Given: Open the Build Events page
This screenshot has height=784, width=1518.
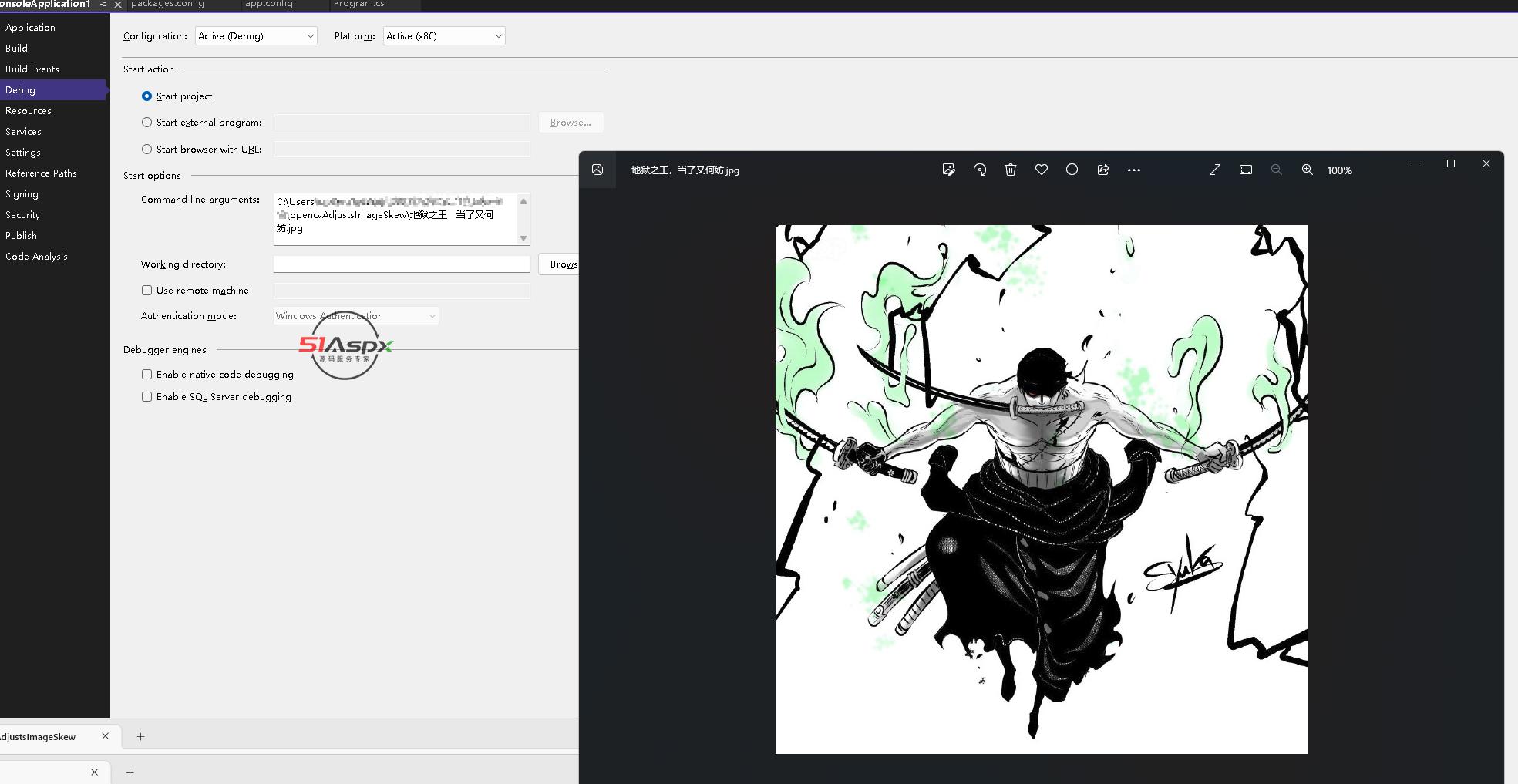Looking at the screenshot, I should [32, 69].
